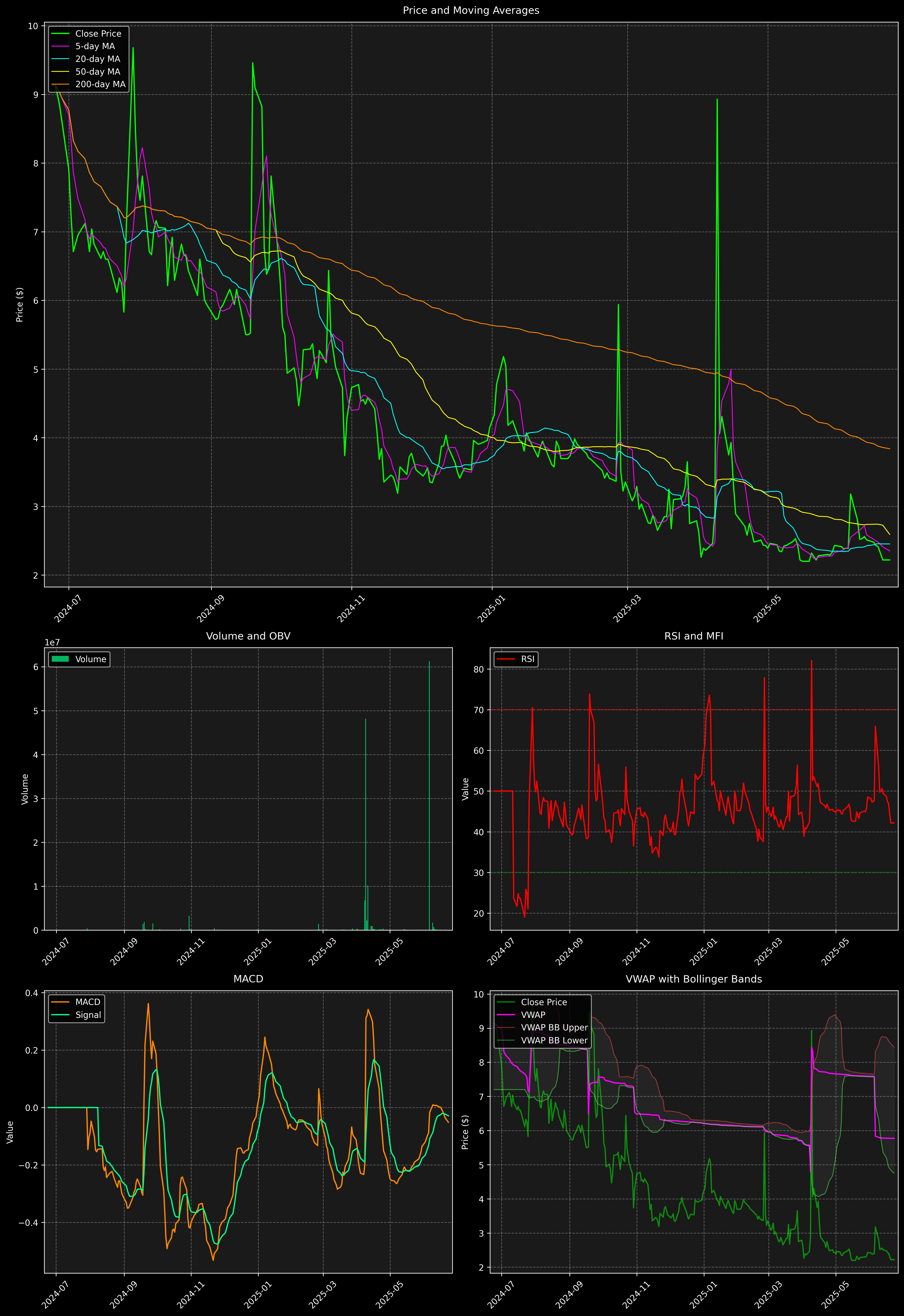Image resolution: width=904 pixels, height=1316 pixels.
Task: Click the 'Price ($)' y-axis label of VWAP chart
Action: click(466, 1132)
